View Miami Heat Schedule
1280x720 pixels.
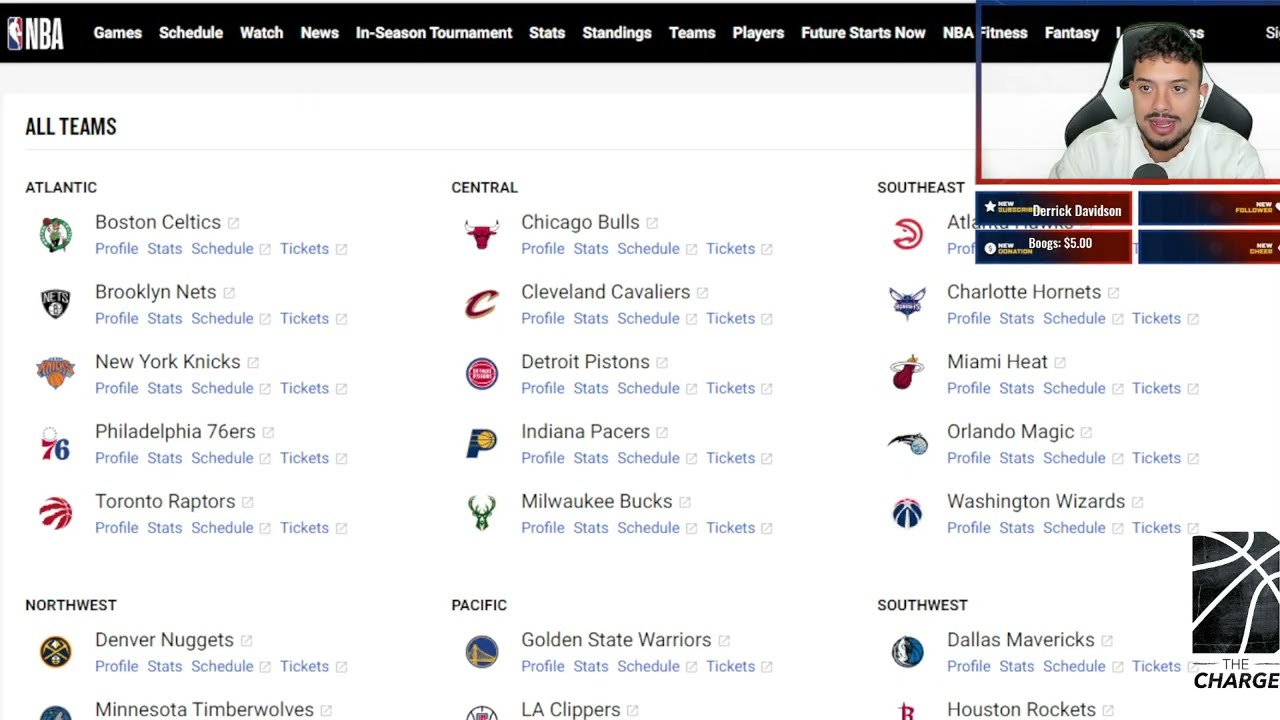tap(1074, 388)
